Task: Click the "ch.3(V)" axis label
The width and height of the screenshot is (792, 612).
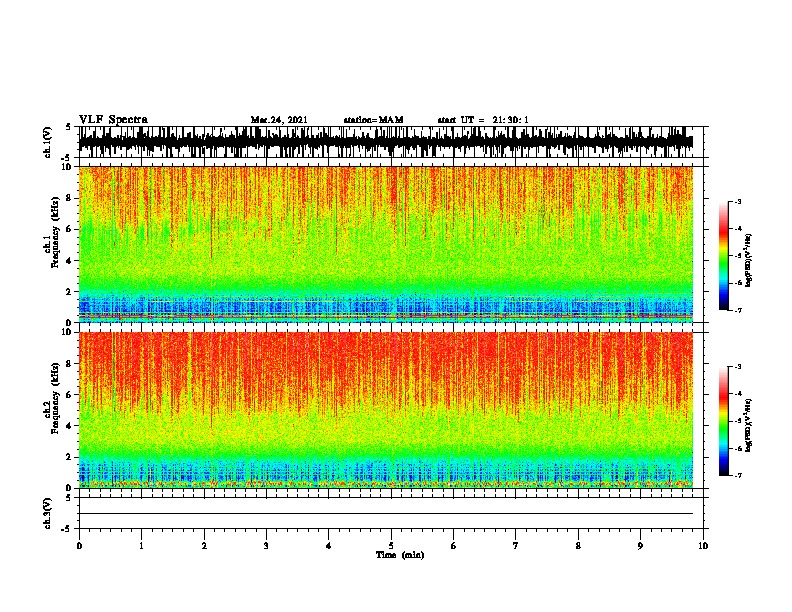Action: click(48, 513)
